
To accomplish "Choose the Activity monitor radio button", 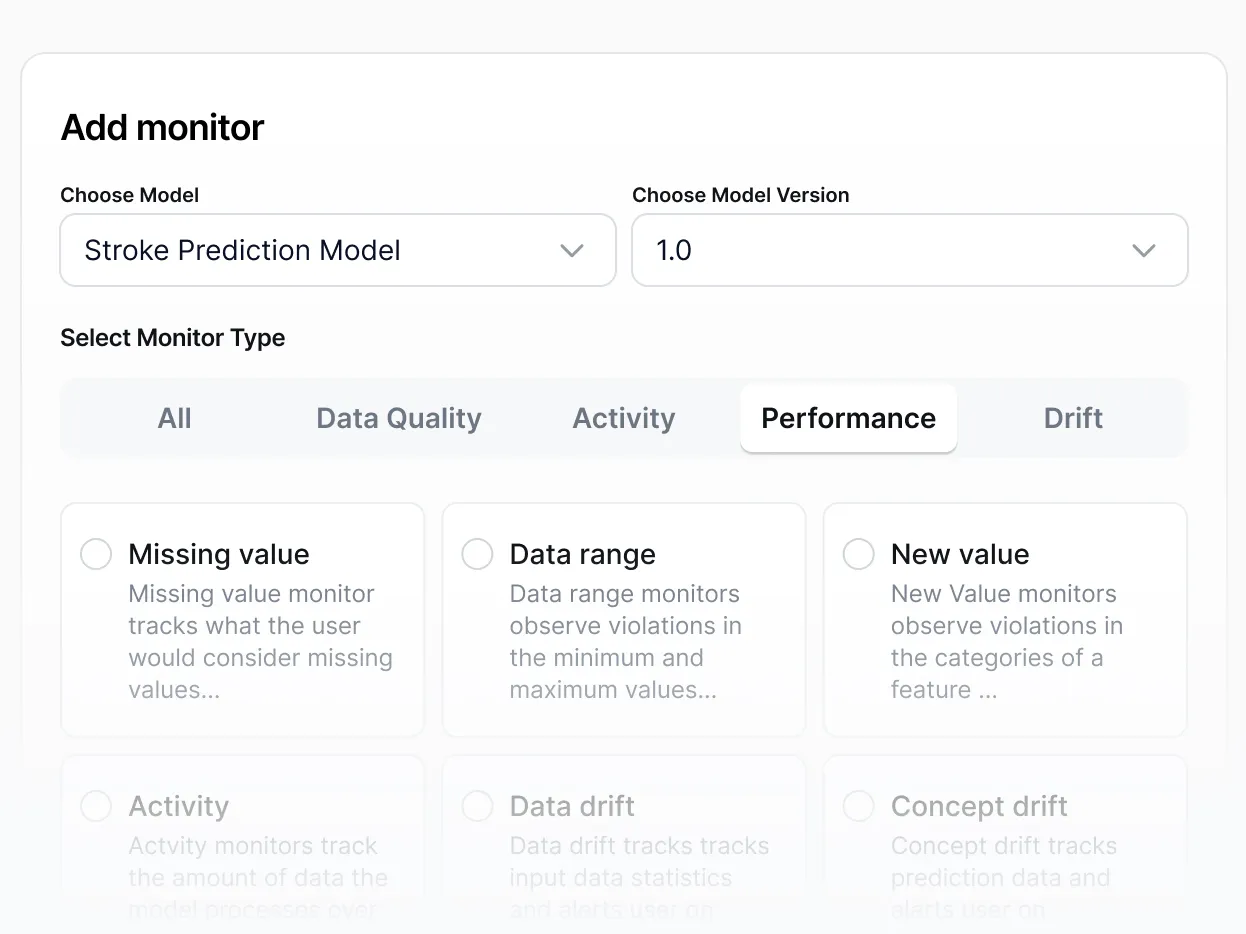I will [x=96, y=806].
